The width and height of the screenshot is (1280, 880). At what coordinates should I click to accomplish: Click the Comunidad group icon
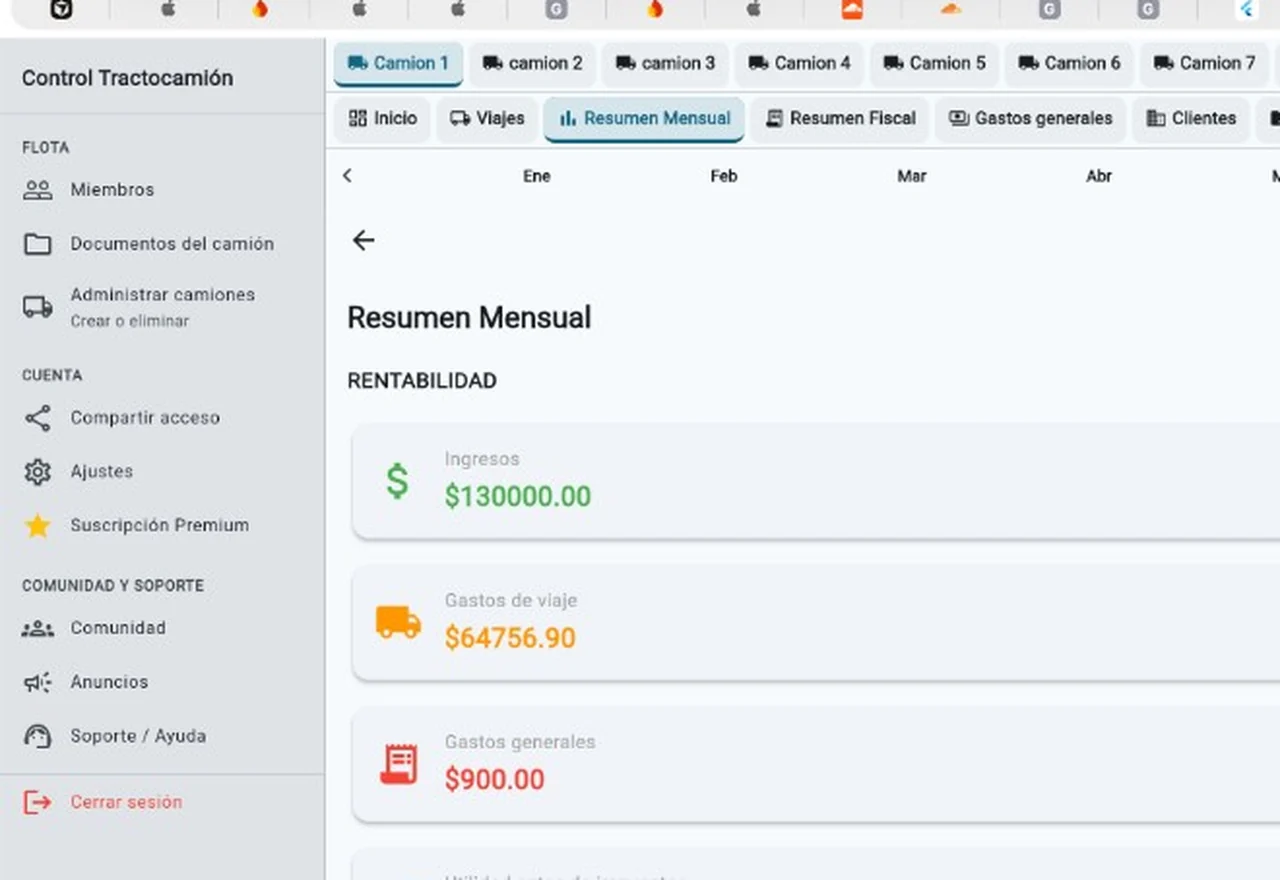pyautogui.click(x=37, y=628)
